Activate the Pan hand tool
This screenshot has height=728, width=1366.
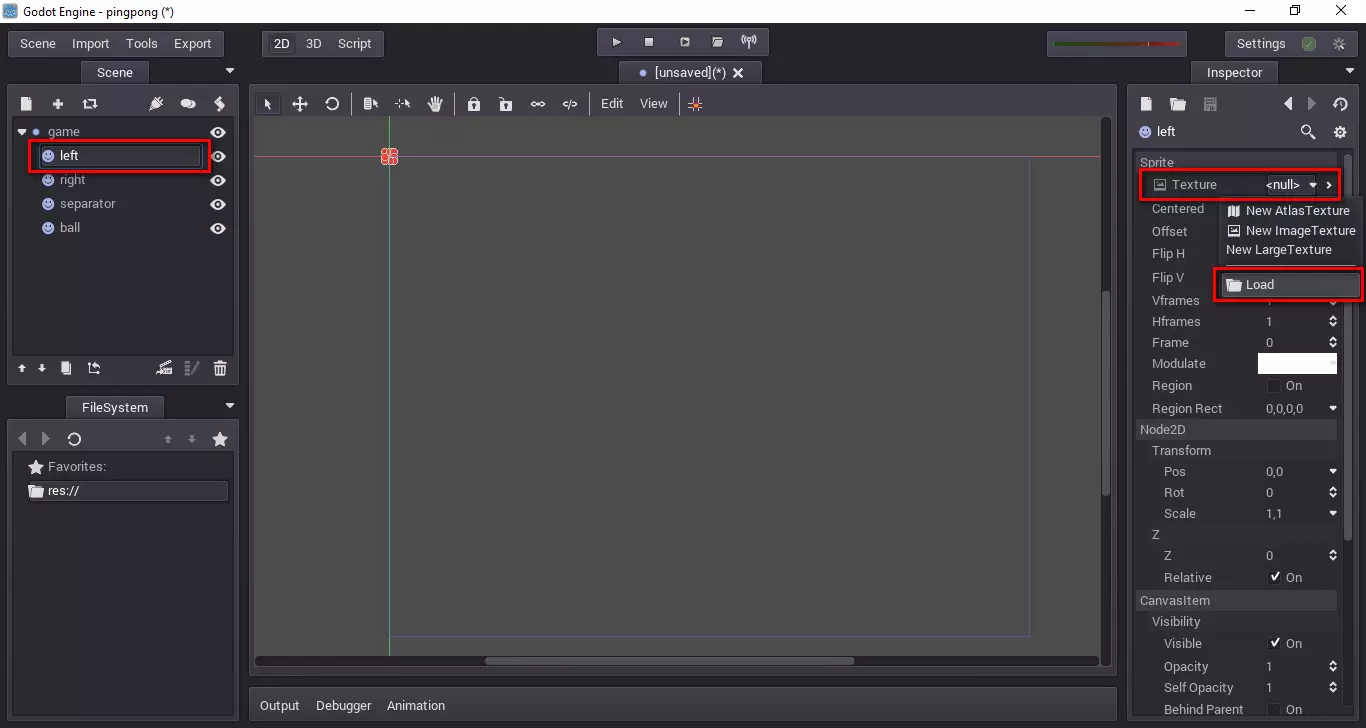[435, 104]
